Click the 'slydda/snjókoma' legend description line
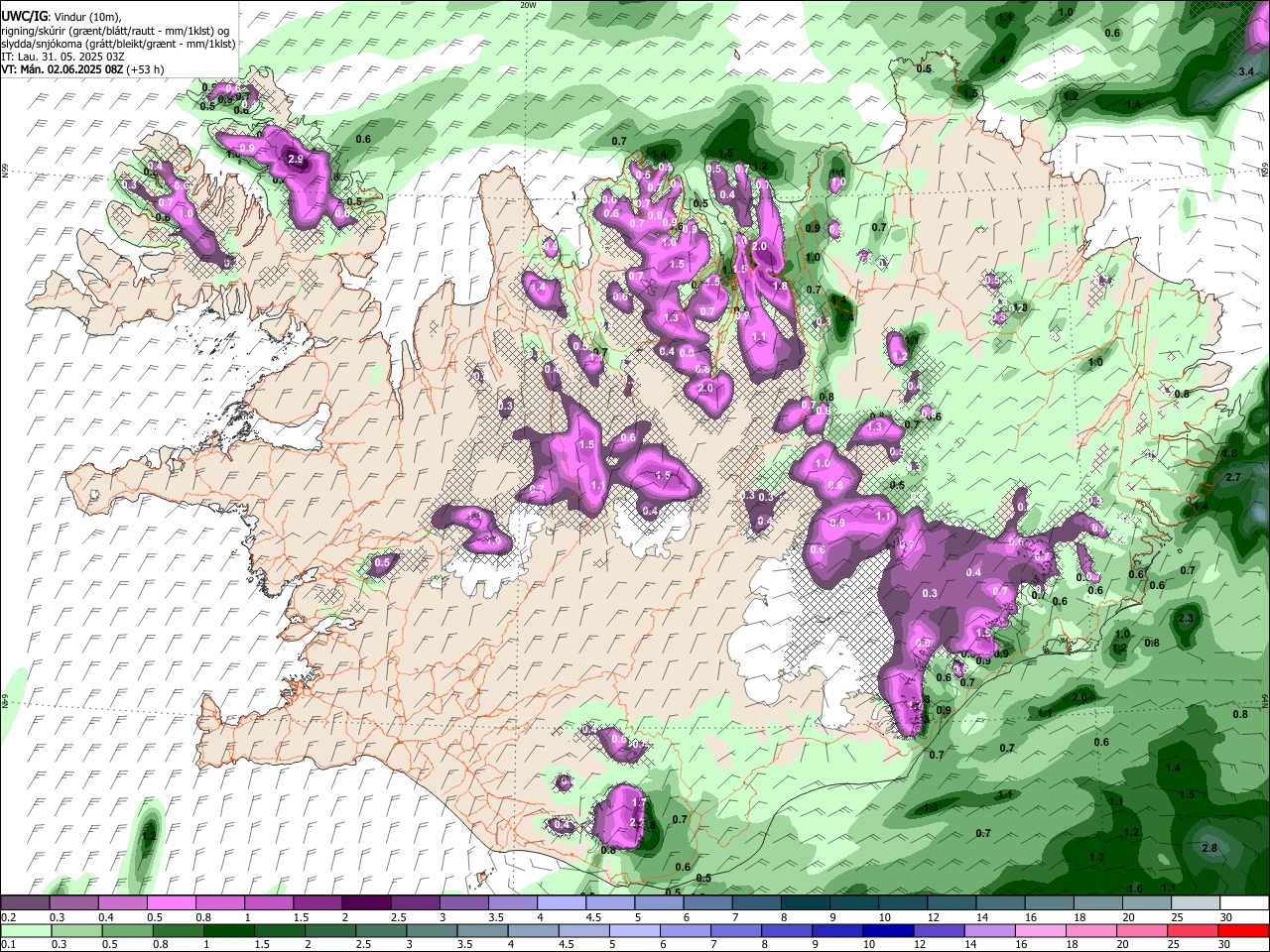The height and width of the screenshot is (952, 1270). click(x=118, y=44)
